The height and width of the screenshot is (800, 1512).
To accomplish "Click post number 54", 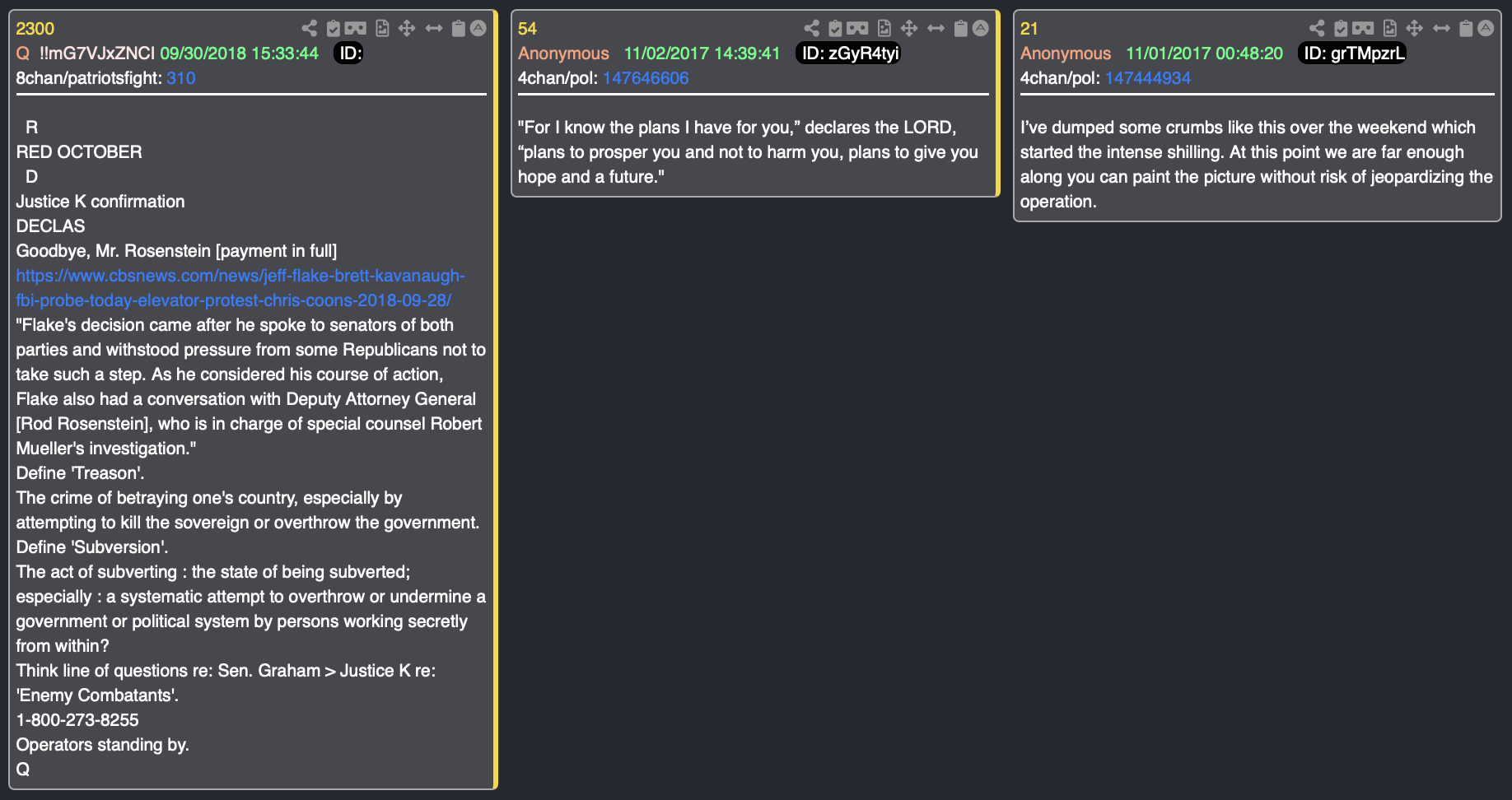I will click(x=527, y=29).
